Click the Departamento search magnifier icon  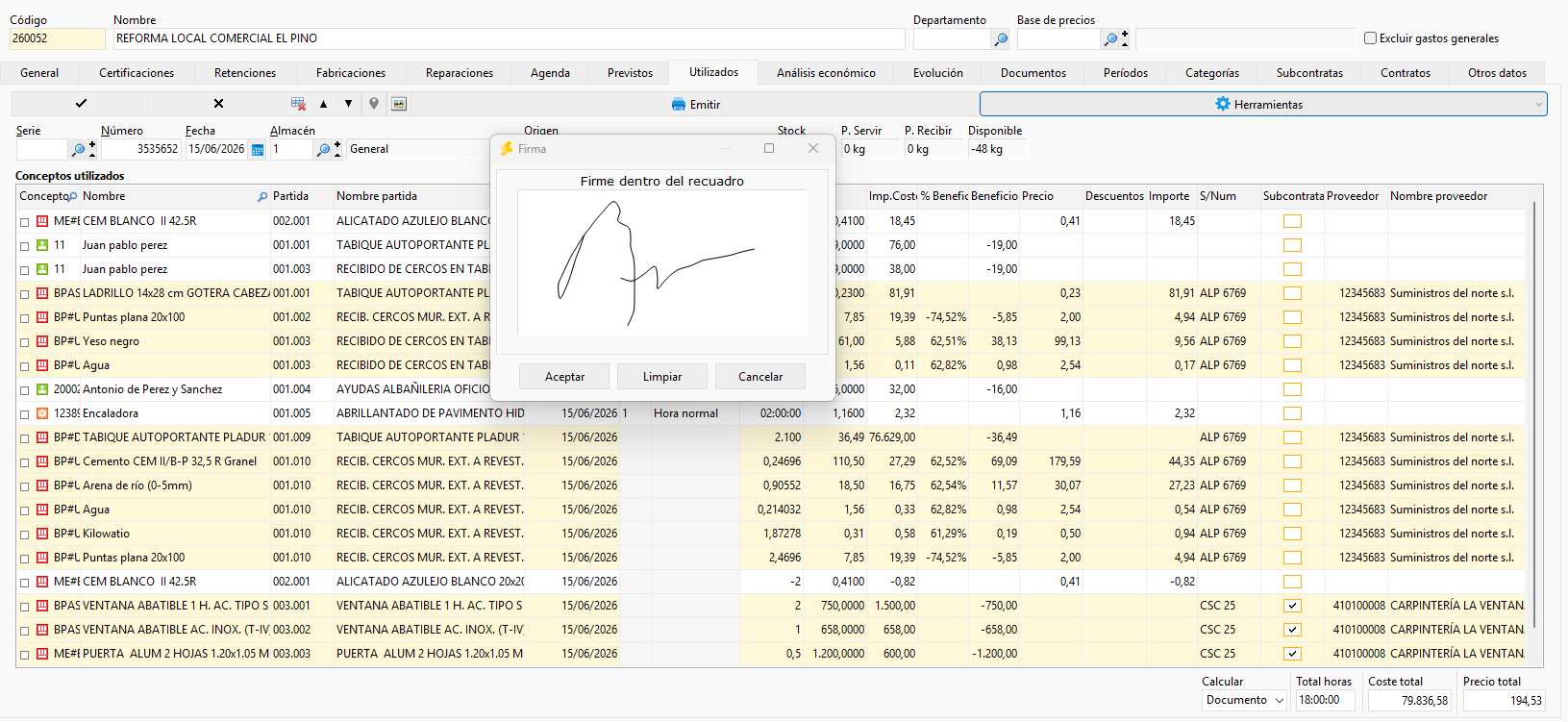coord(1001,39)
